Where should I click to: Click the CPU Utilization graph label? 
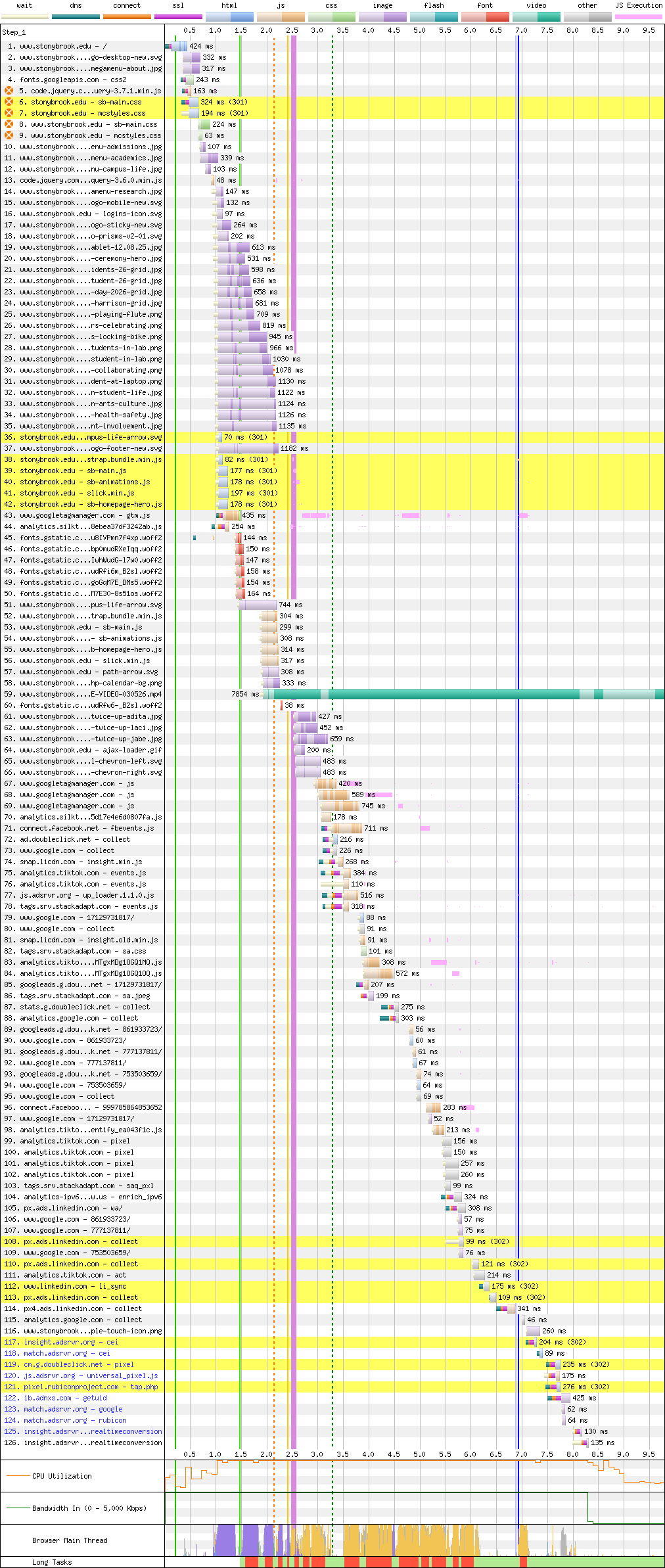pyautogui.click(x=62, y=1476)
